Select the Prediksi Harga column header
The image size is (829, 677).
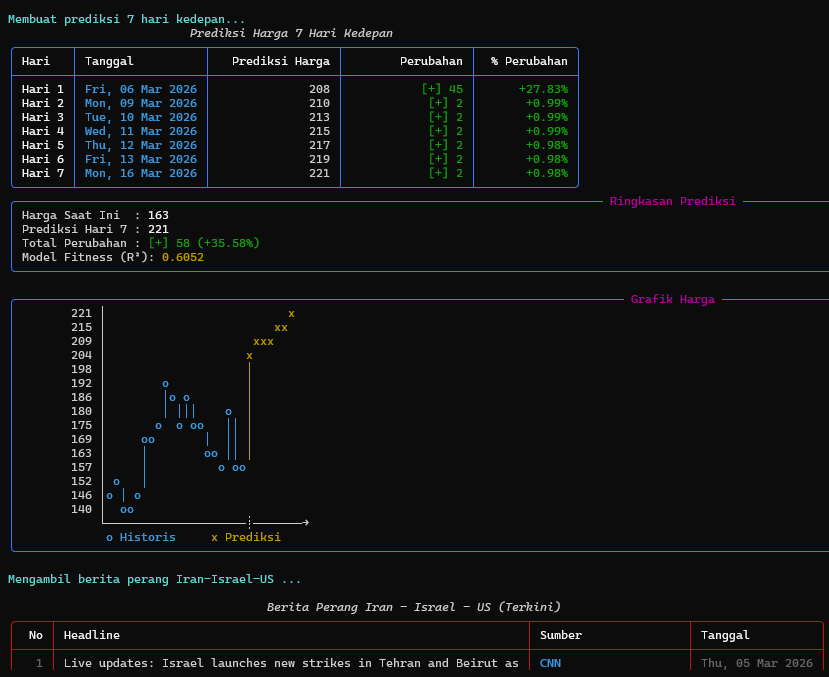pos(280,61)
